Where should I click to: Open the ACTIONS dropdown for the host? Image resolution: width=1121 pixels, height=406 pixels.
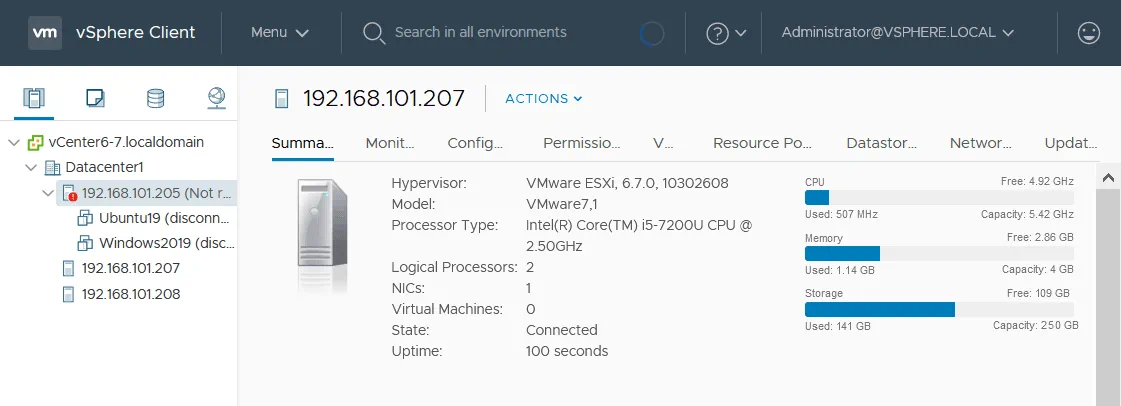543,99
